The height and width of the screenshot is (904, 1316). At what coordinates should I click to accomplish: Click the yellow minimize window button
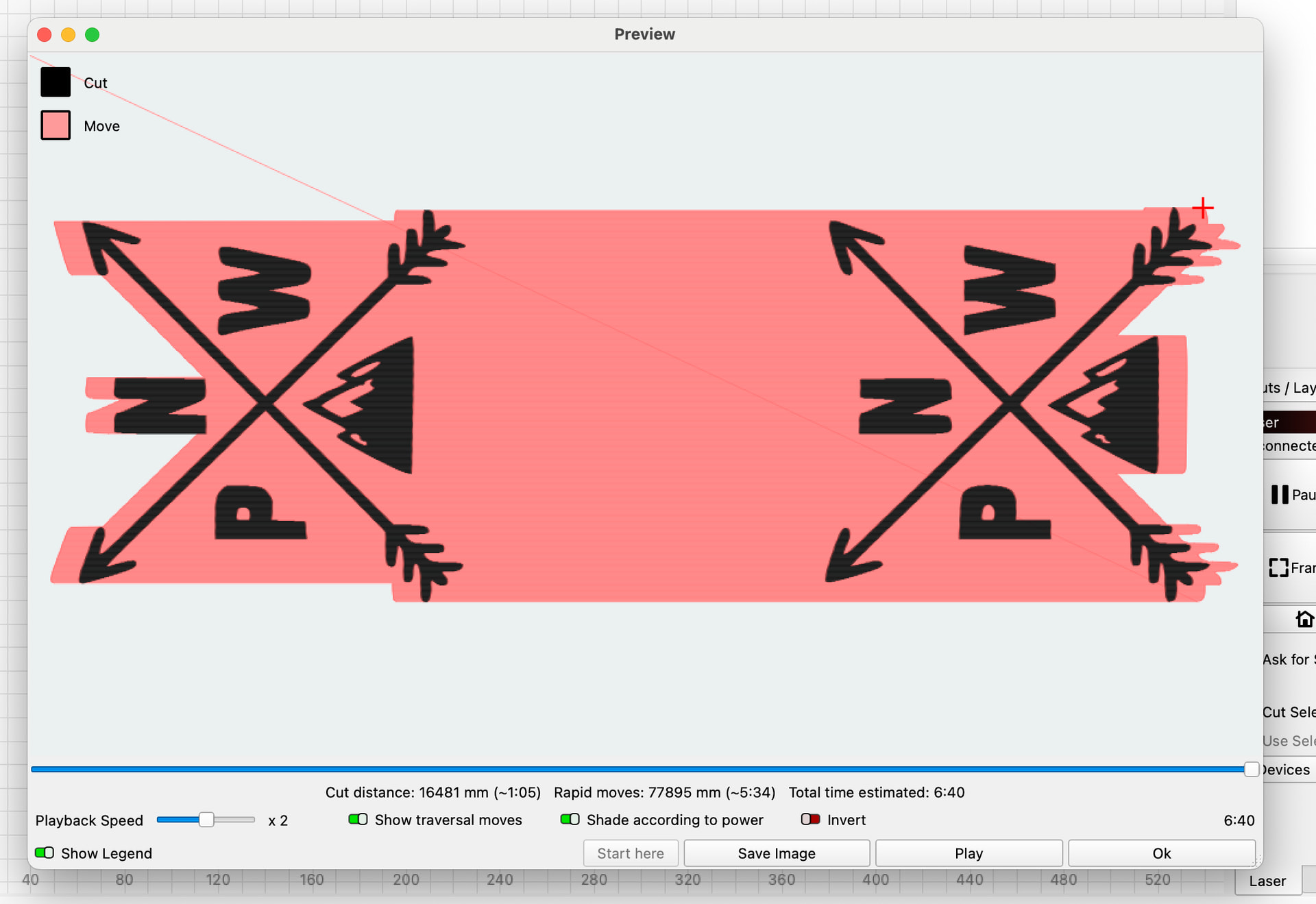tap(69, 34)
